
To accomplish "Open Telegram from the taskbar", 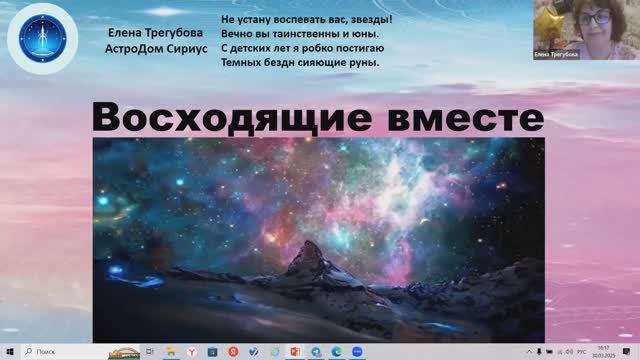I will pos(316,351).
